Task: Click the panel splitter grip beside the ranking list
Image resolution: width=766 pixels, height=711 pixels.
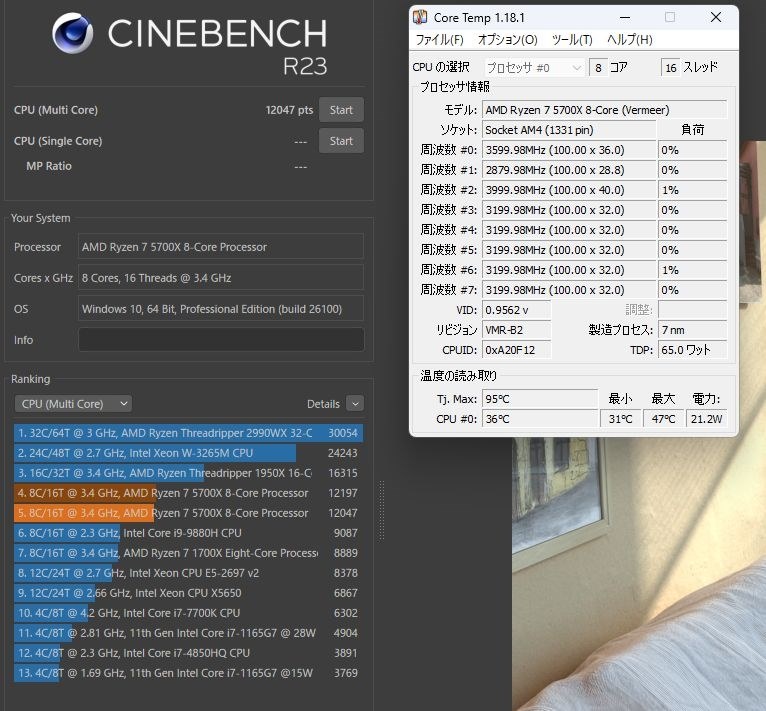Action: click(x=382, y=511)
